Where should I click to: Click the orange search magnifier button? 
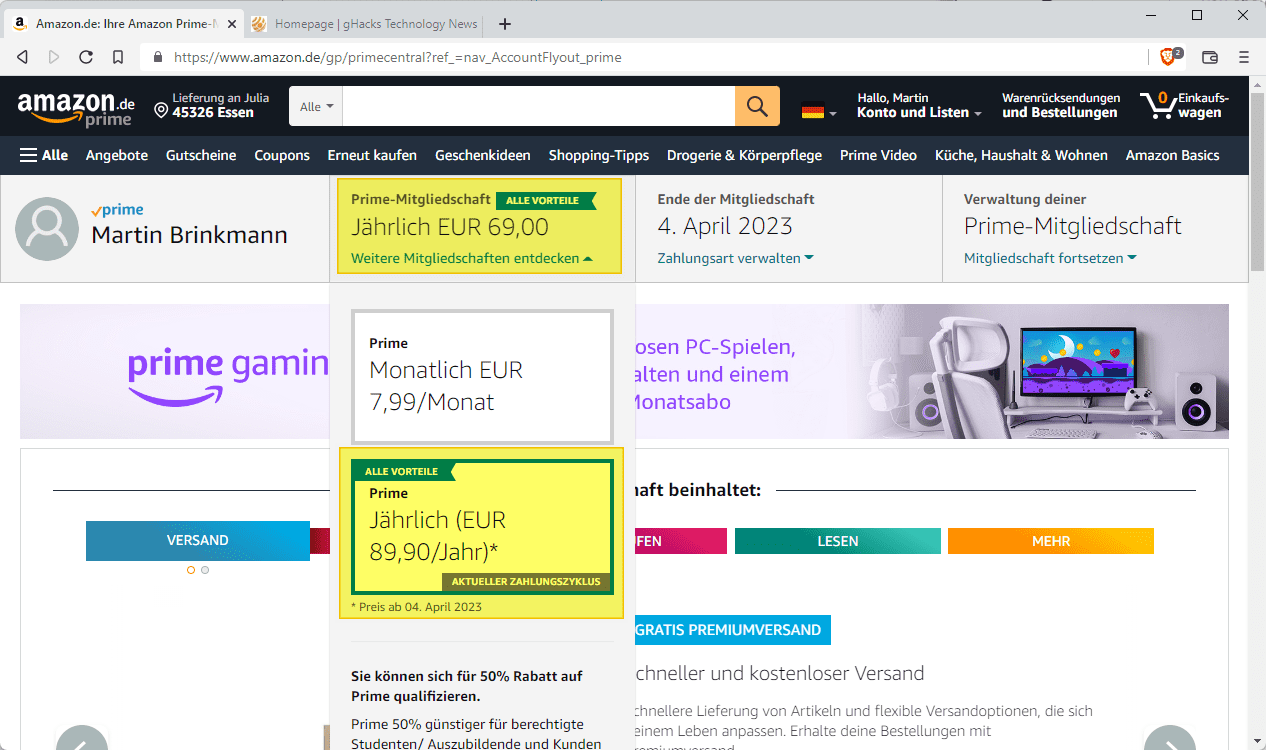(757, 106)
